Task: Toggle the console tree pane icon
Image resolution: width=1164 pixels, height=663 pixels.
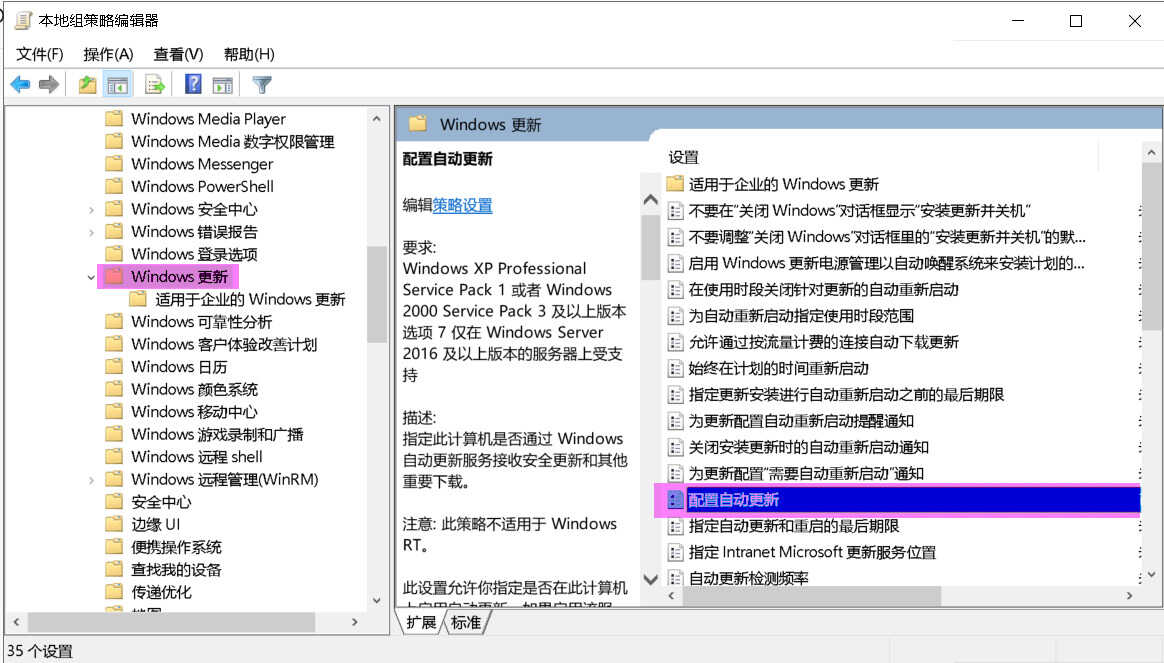Action: [x=117, y=85]
